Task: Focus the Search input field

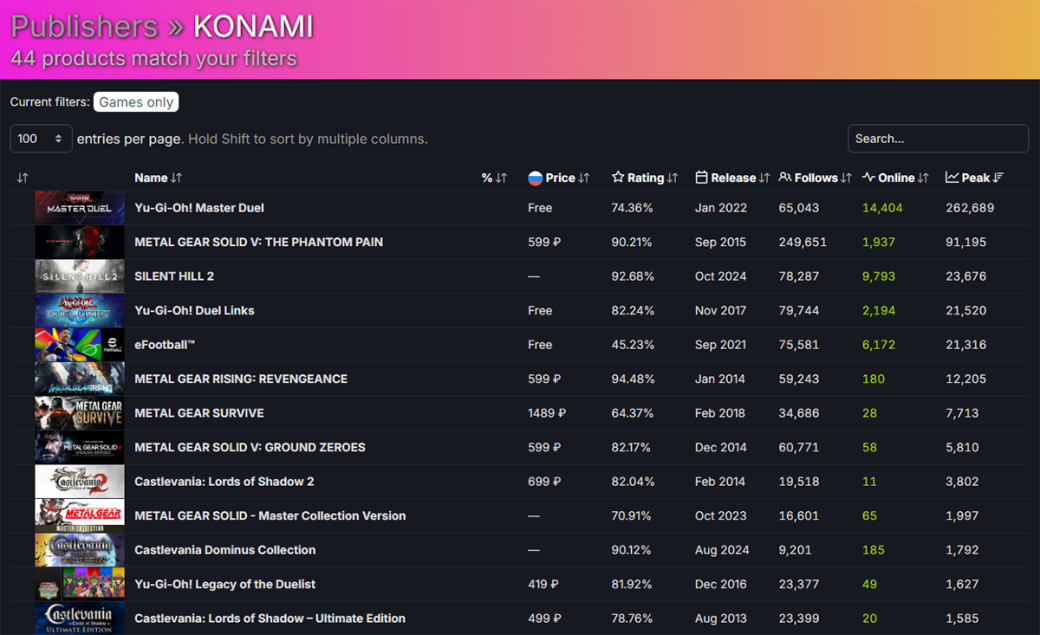Action: tap(938, 139)
